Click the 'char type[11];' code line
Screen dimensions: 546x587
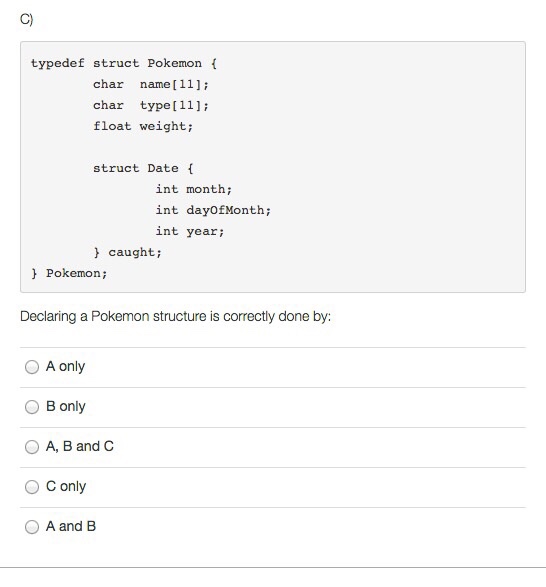point(151,105)
